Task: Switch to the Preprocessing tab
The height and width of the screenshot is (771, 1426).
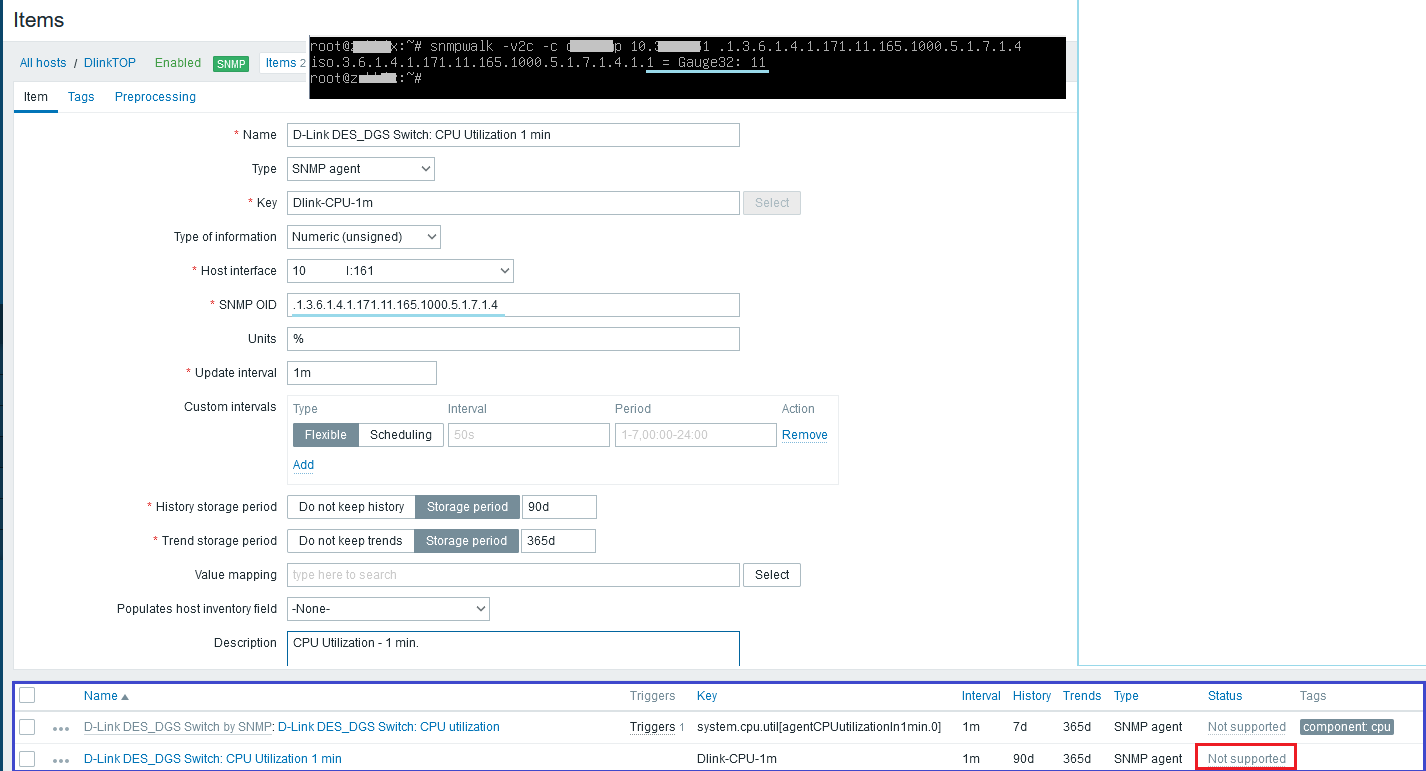Action: coord(155,97)
